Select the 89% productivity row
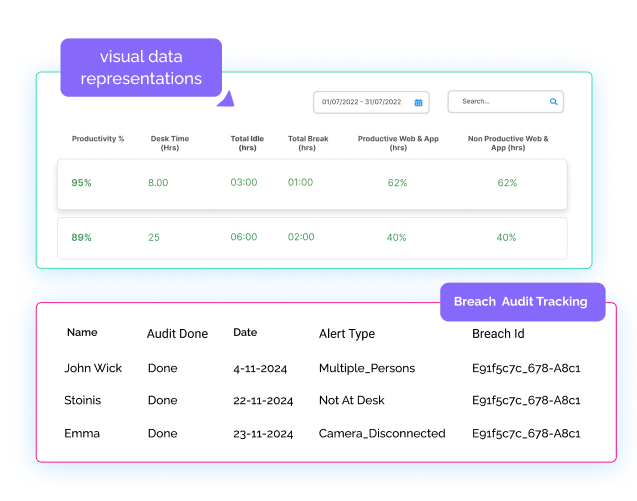Viewport: 637px width, 501px height. [312, 238]
